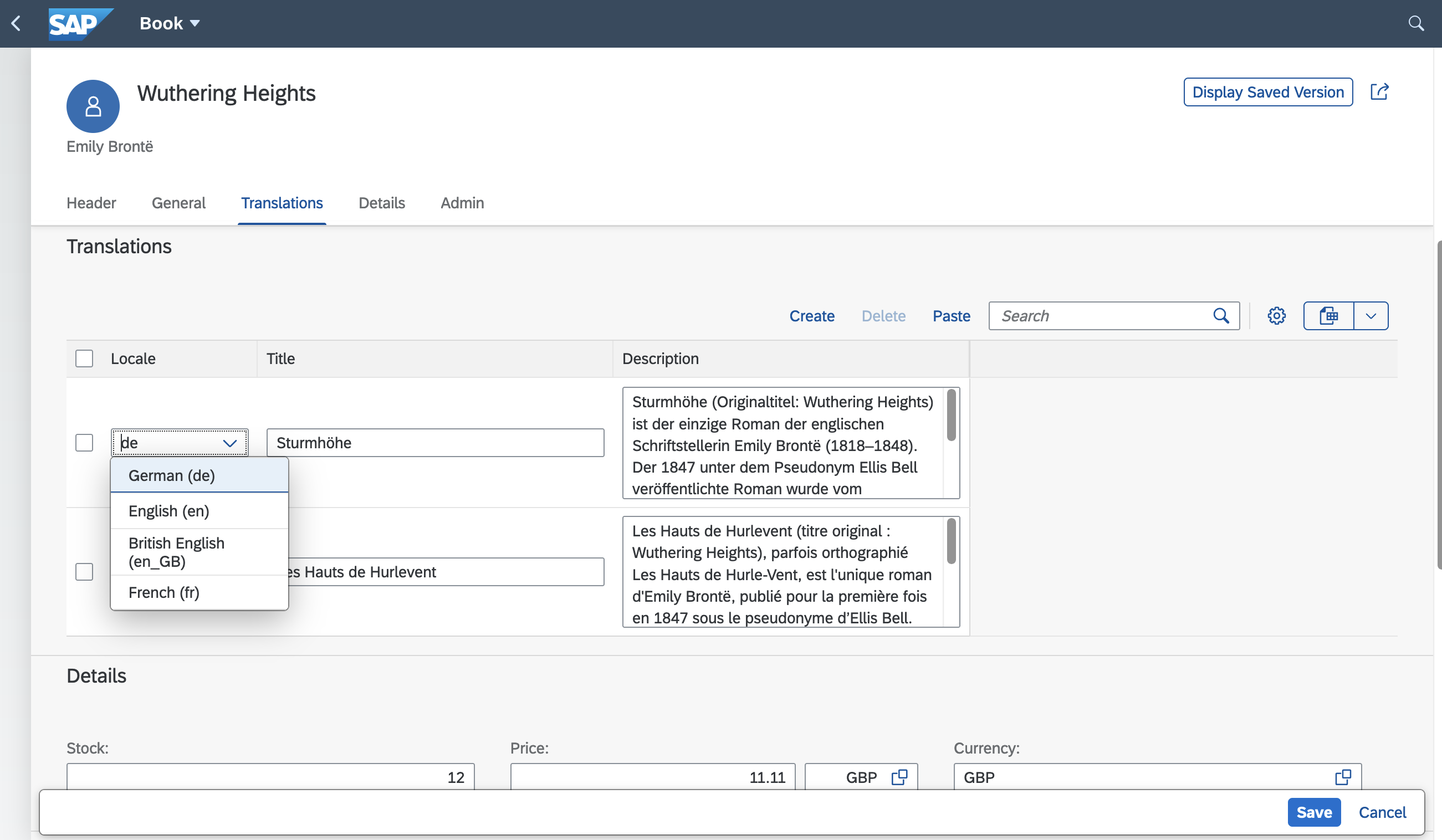Click the magnifier in the table search field

pos(1221,316)
